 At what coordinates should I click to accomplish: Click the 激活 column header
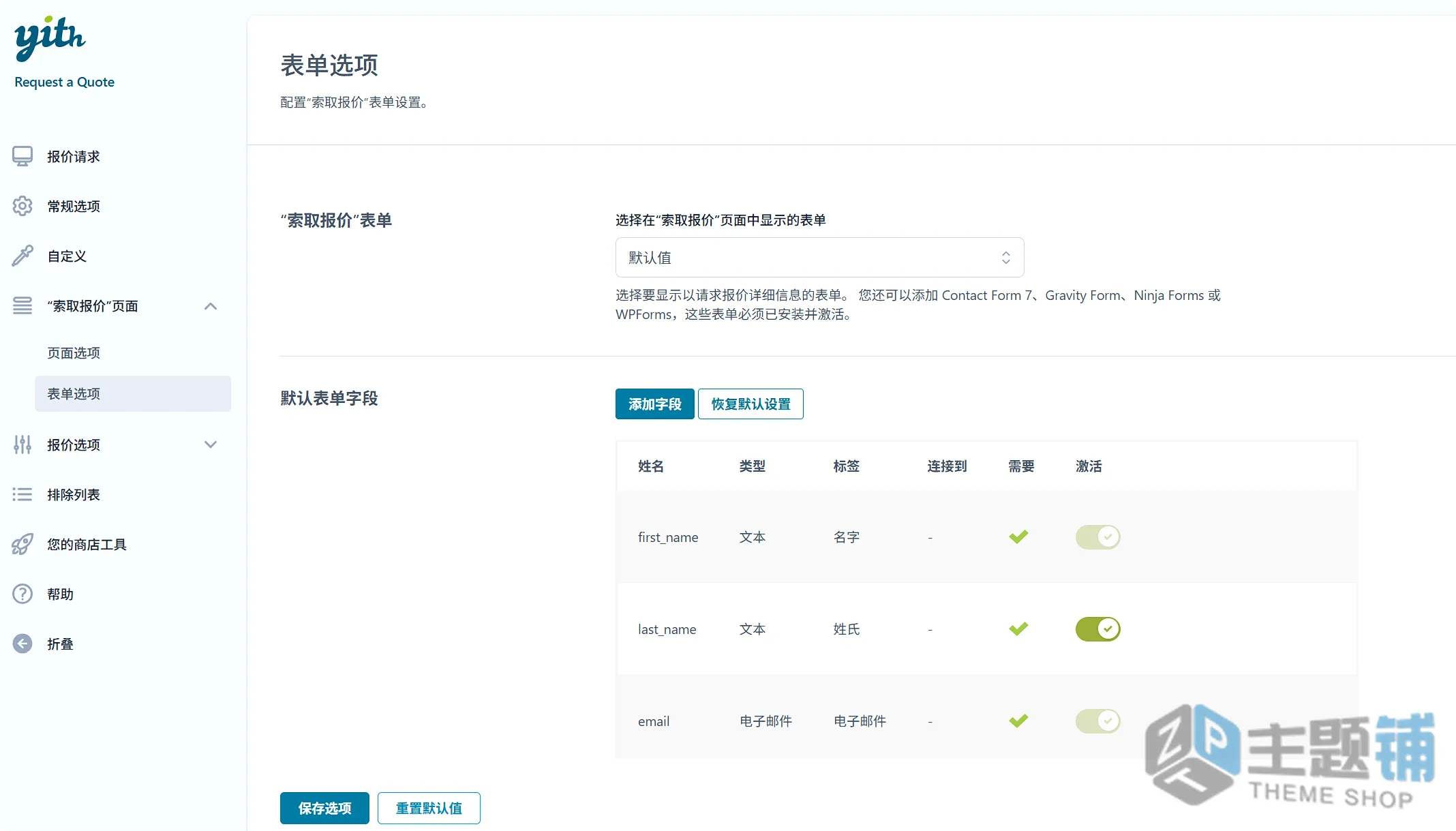[1089, 466]
